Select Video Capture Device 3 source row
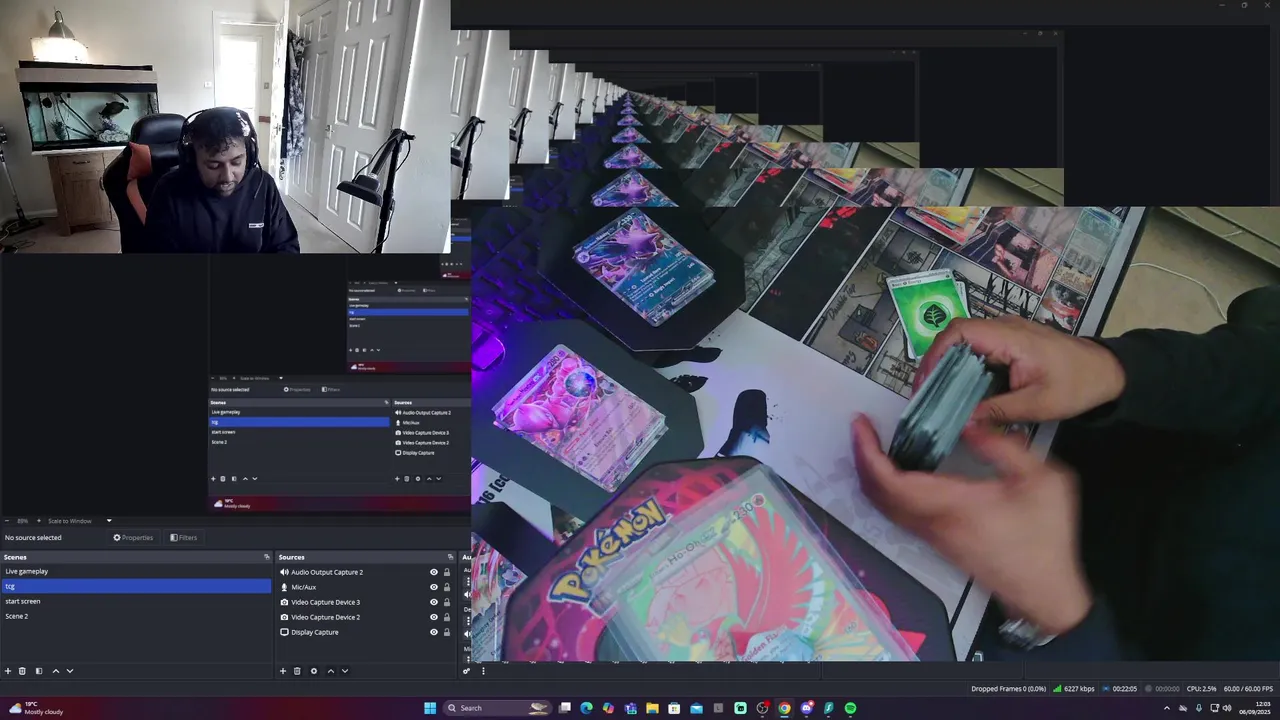 366,602
